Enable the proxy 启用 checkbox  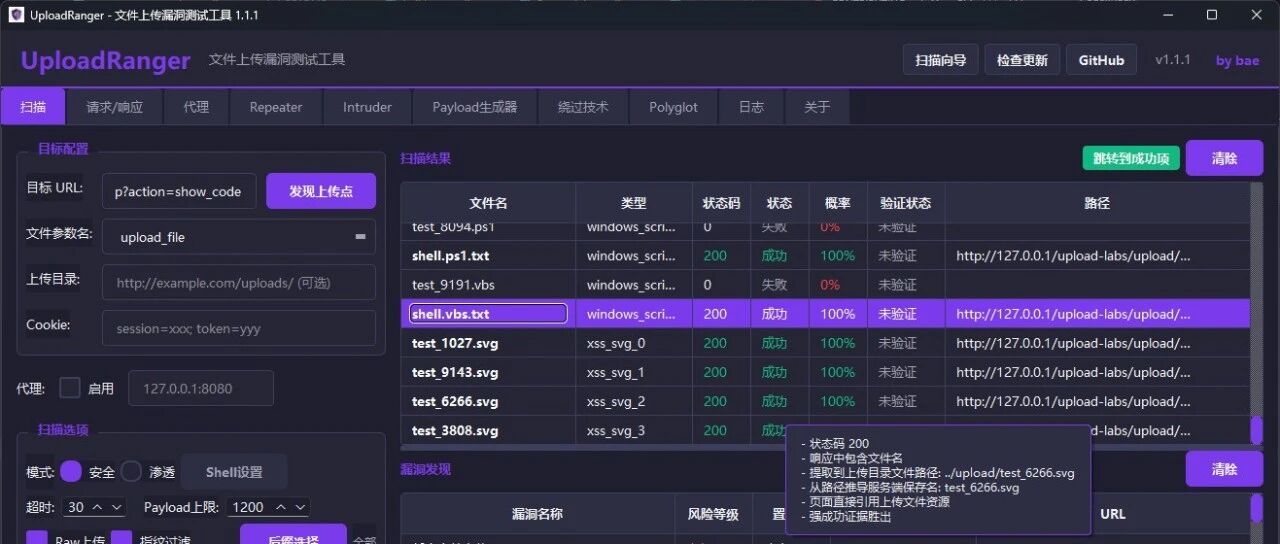point(70,388)
